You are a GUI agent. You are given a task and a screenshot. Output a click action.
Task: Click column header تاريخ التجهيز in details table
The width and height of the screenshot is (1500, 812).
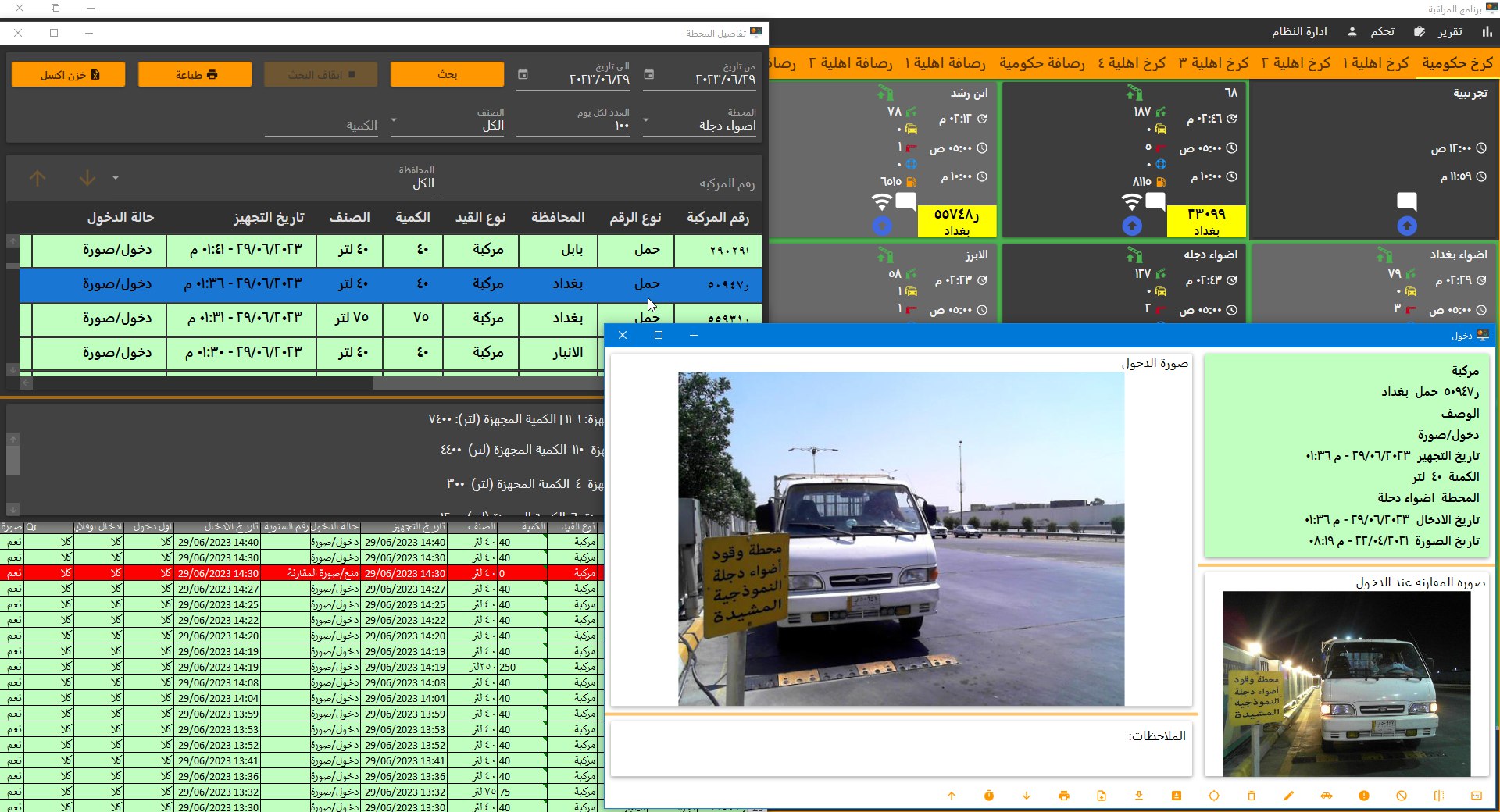point(269,217)
